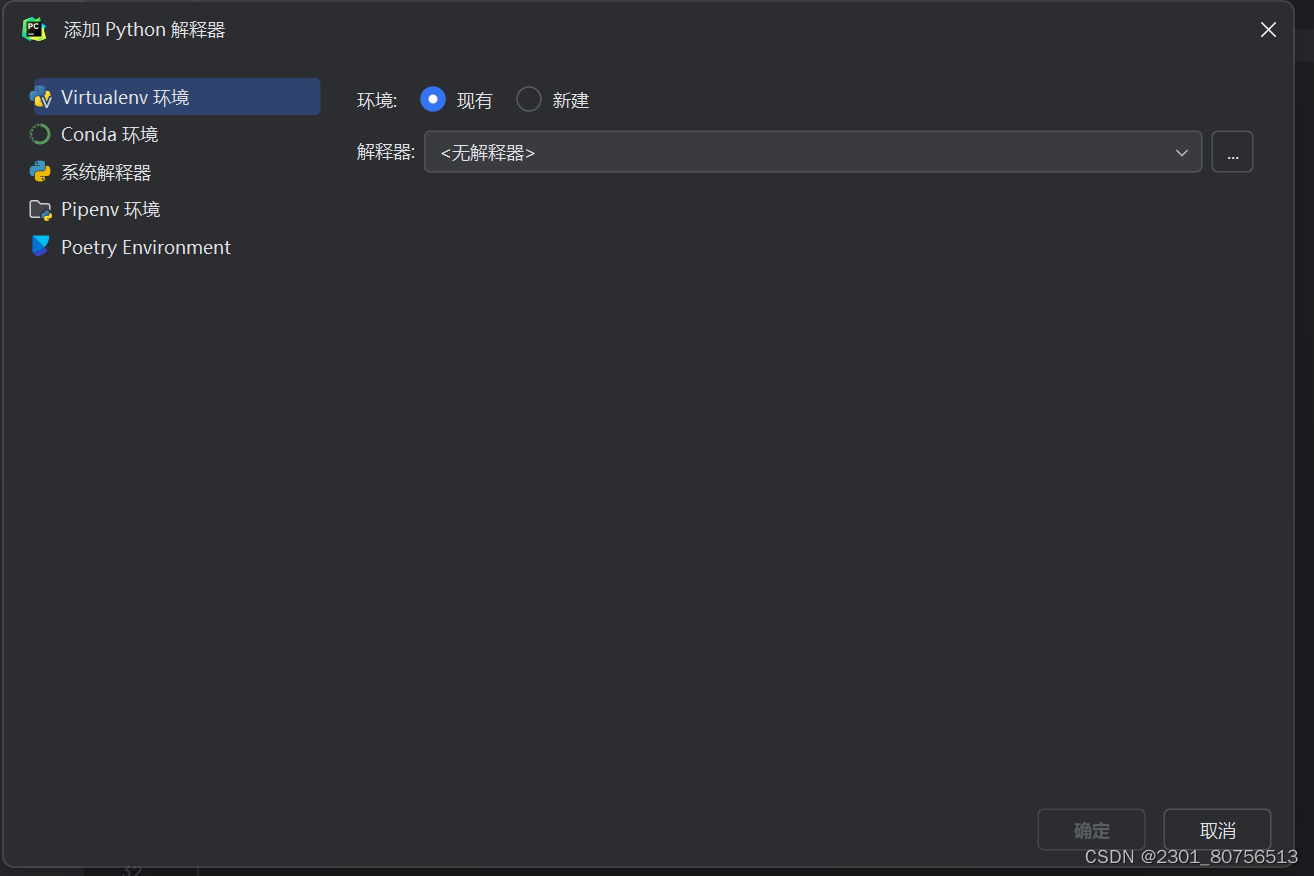1314x876 pixels.
Task: Close the 添加 Python 解释器 dialog
Action: [1268, 30]
